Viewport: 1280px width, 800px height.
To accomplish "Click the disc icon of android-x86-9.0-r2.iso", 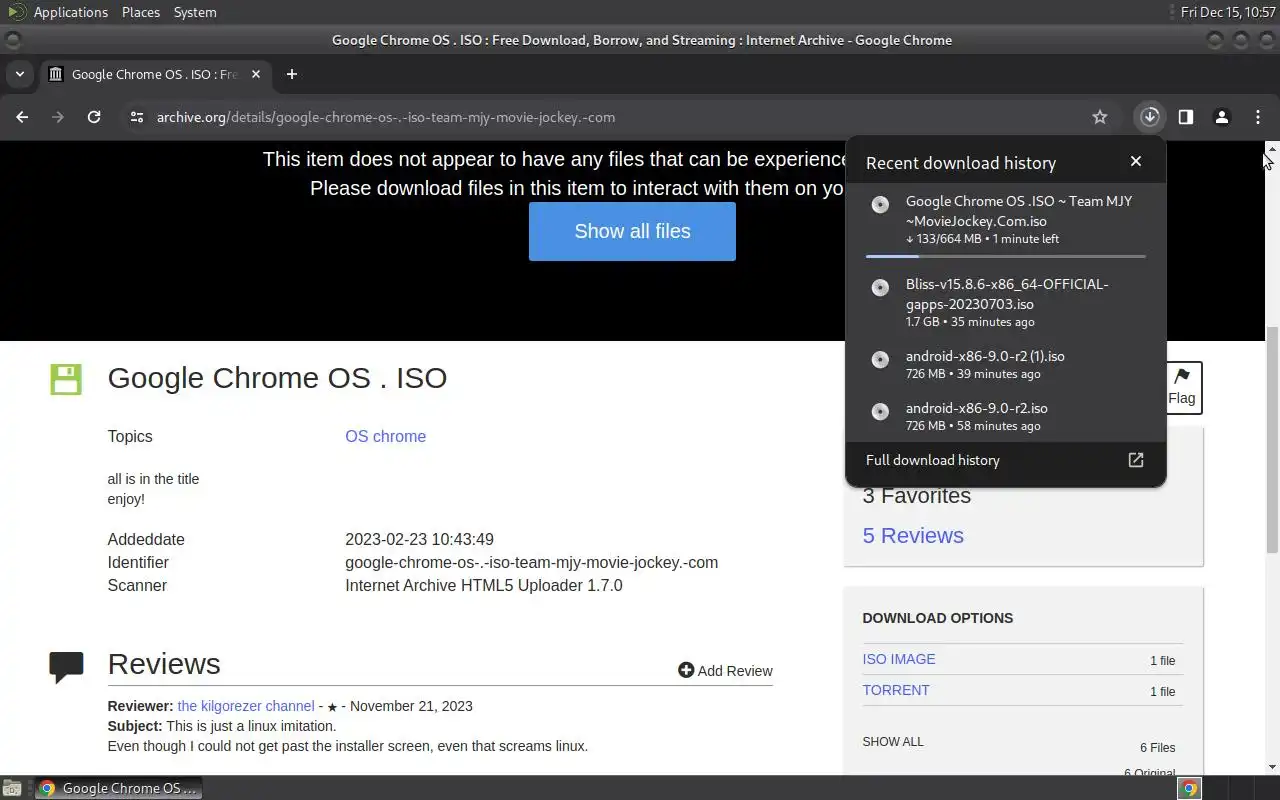I will 880,412.
